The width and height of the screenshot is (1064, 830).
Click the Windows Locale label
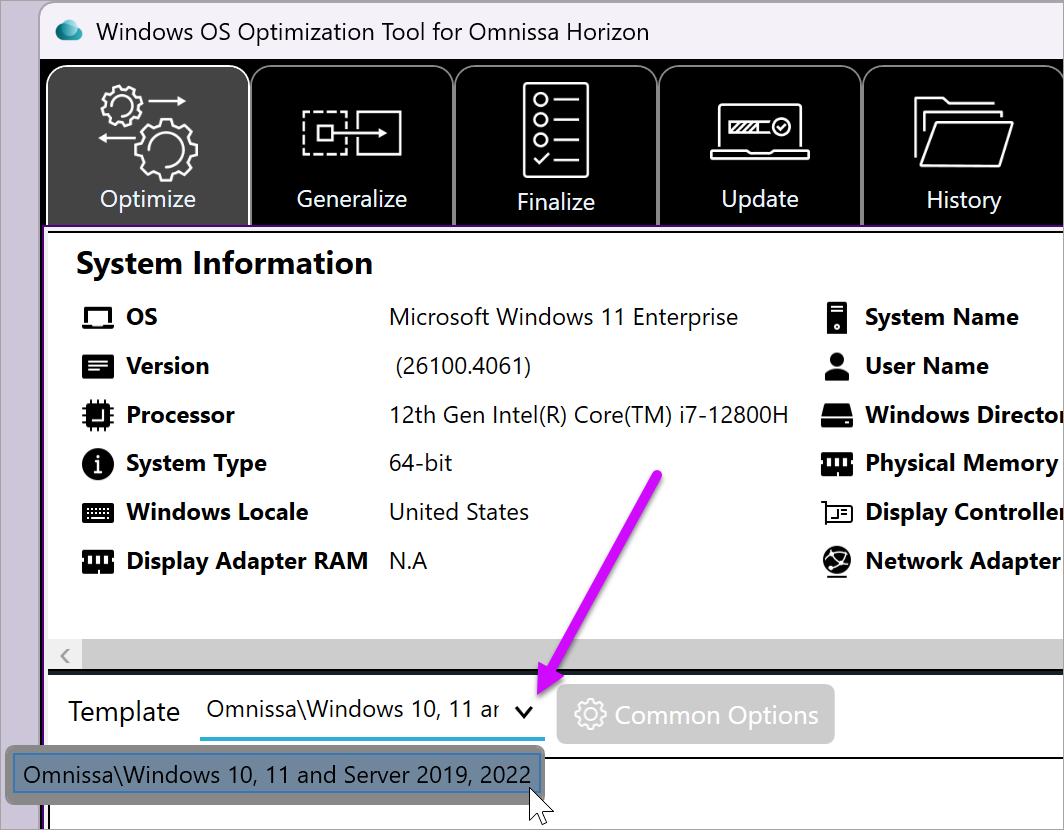[217, 512]
